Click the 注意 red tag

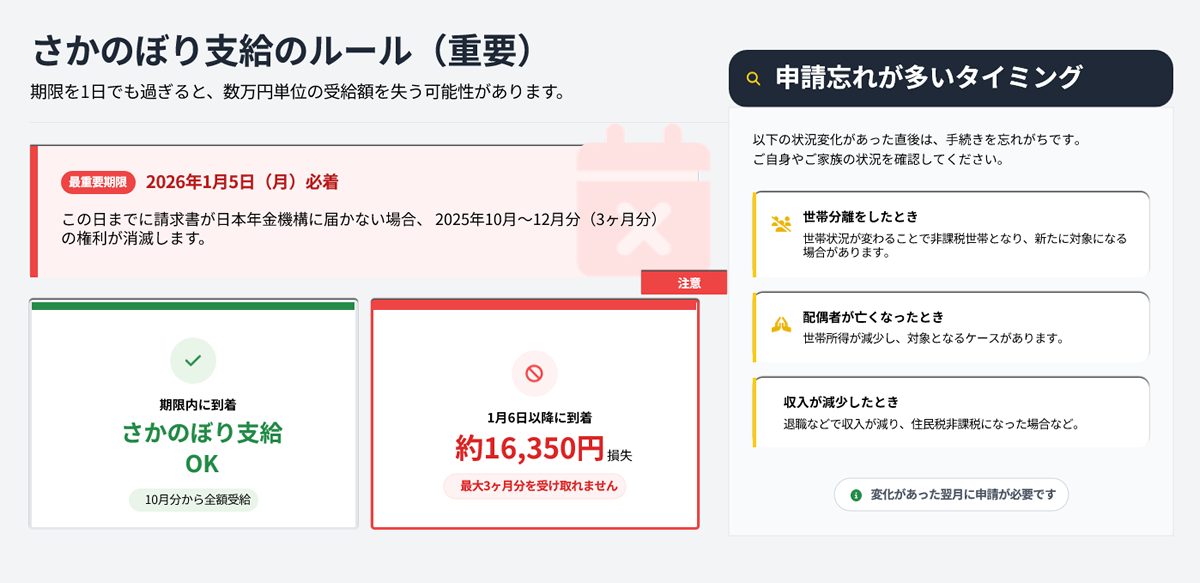tap(689, 283)
